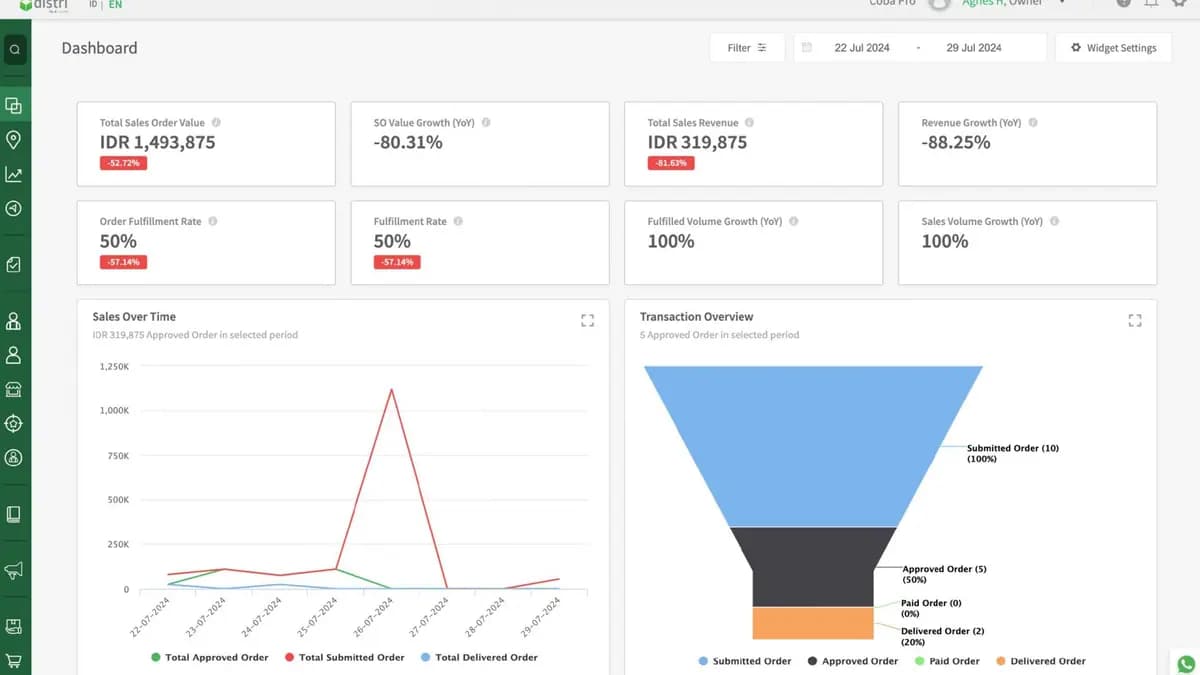Toggle Delivered Order funnel legend item
This screenshot has height=675, width=1200.
(x=1040, y=661)
